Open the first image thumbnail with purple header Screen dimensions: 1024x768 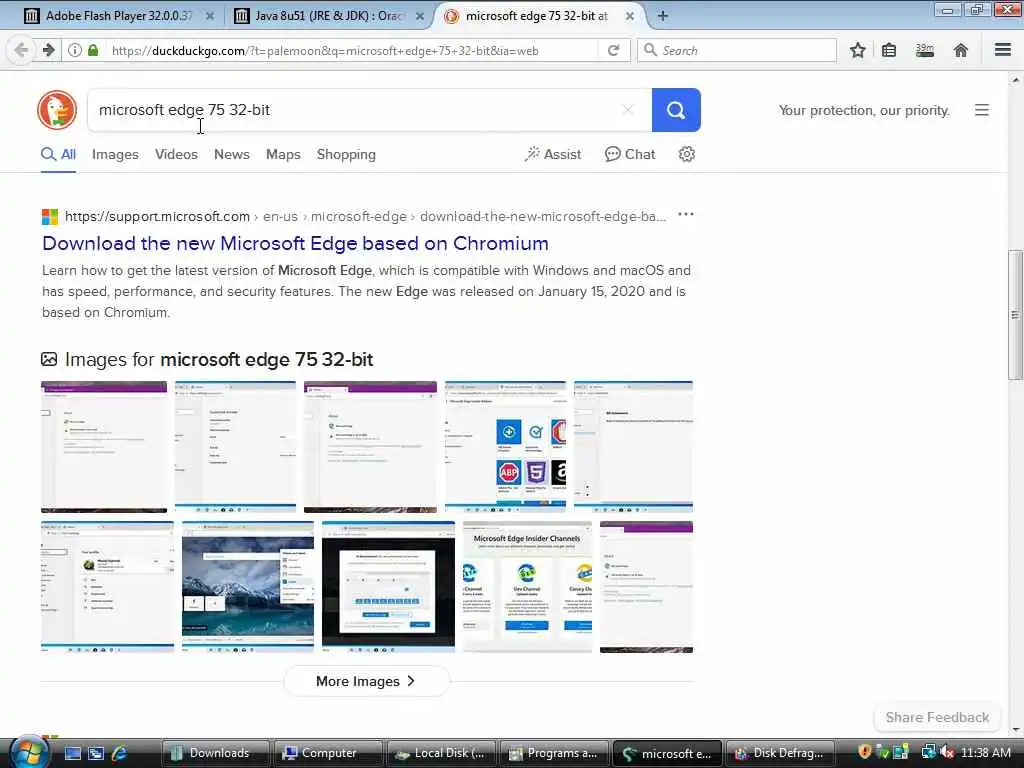[104, 447]
